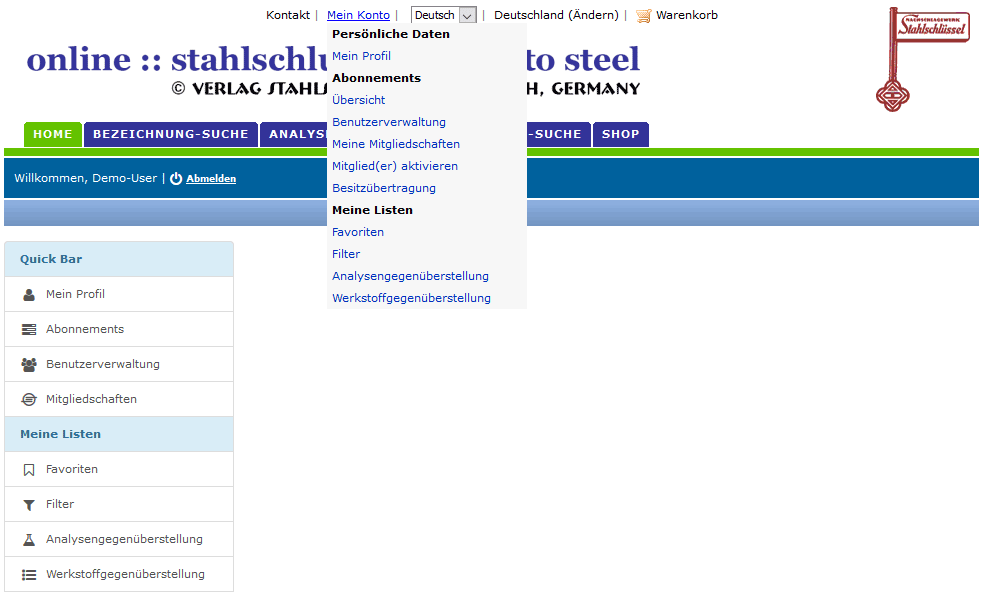Select the HOME tab
The width and height of the screenshot is (982, 592).
(x=53, y=134)
